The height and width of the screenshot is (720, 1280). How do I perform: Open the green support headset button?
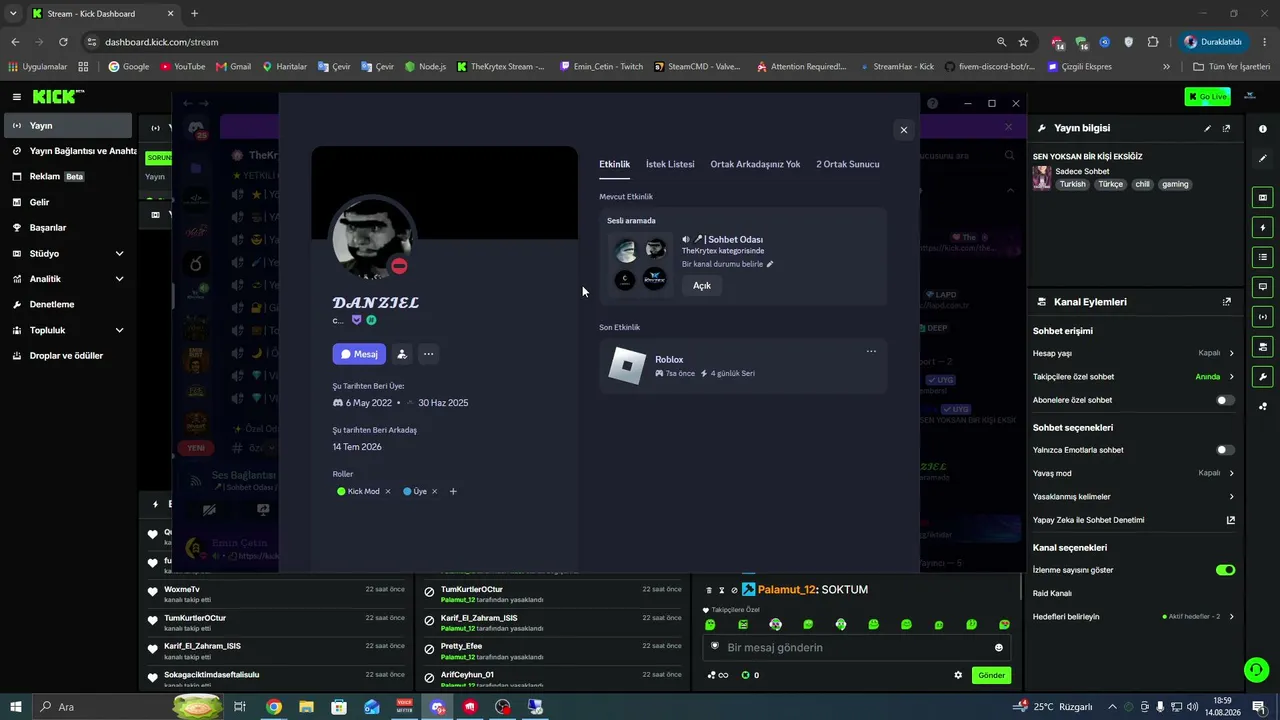[x=1255, y=669]
